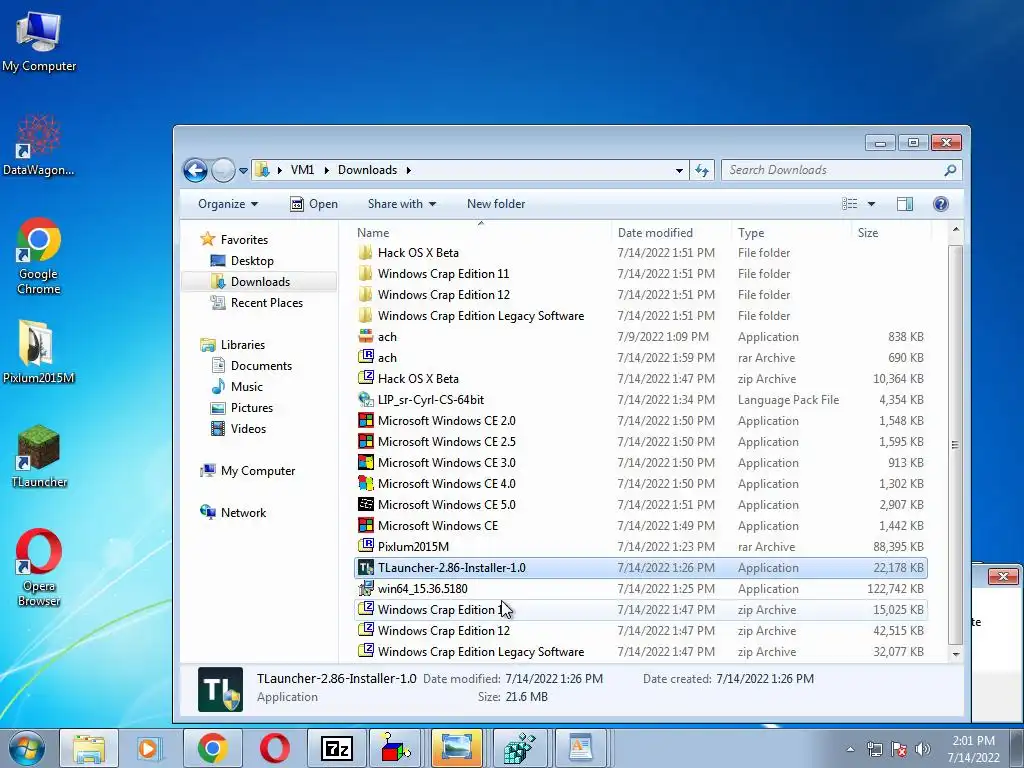Expand arrow after Downloads breadcrumb
This screenshot has width=1024, height=768.
click(x=409, y=170)
